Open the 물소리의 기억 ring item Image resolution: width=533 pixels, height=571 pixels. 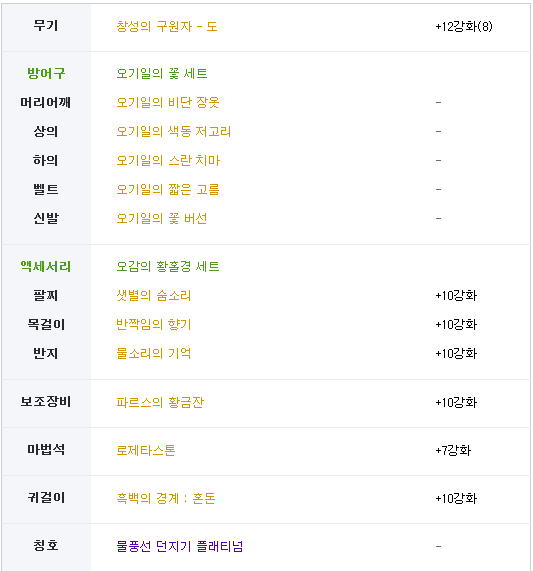coord(154,353)
